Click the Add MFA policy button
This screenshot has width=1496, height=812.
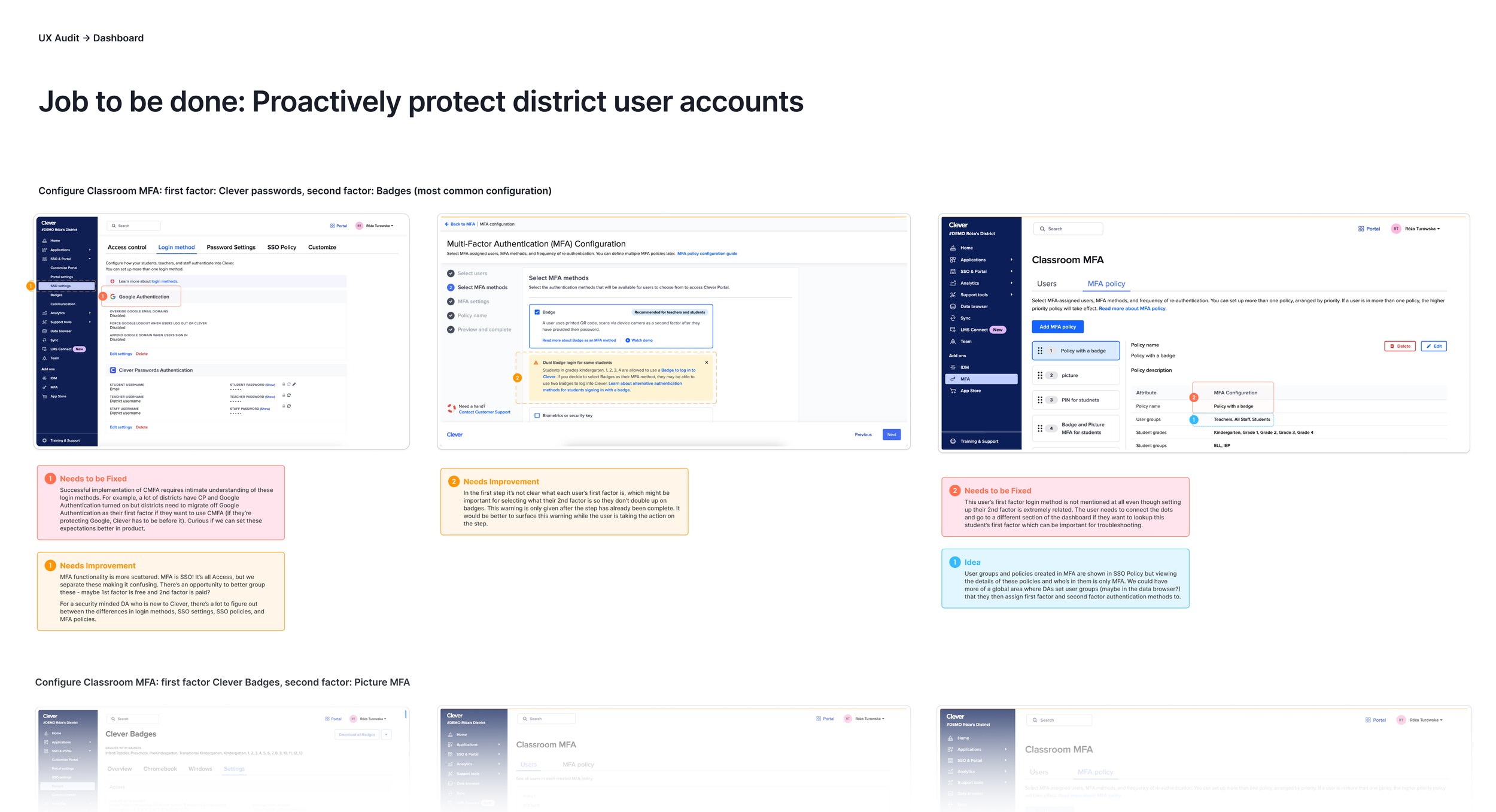pyautogui.click(x=1057, y=327)
